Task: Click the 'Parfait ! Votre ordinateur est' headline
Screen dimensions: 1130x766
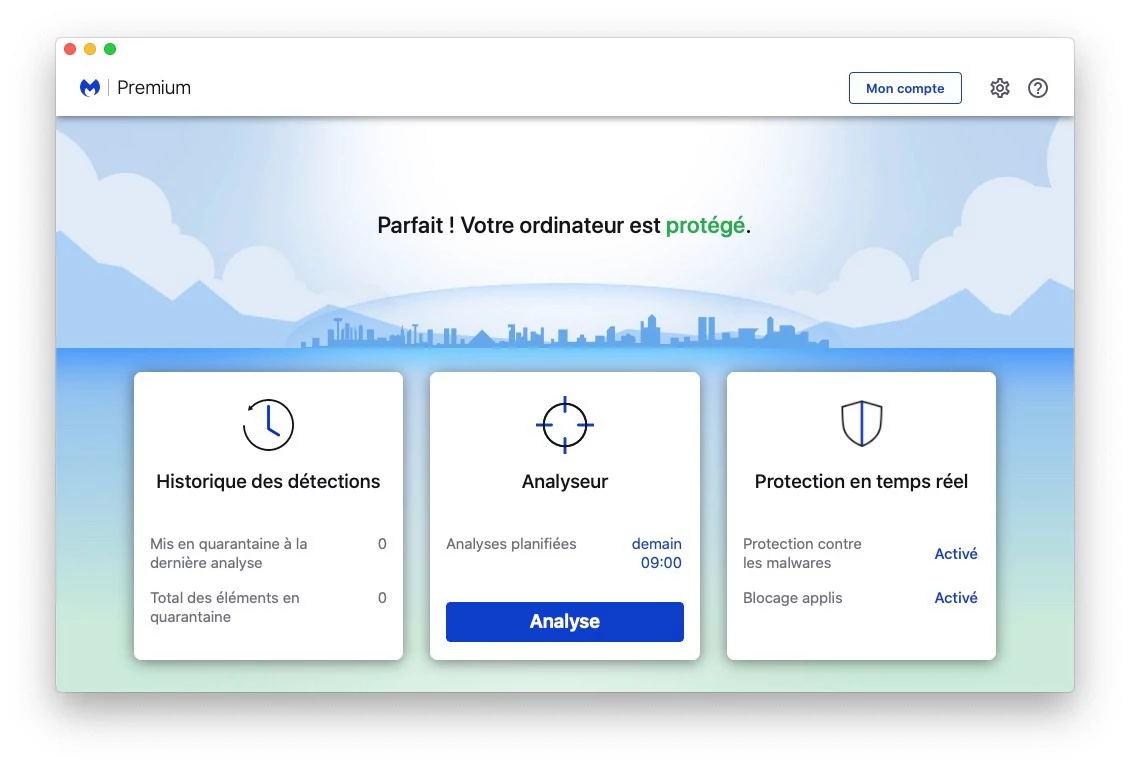Action: coord(519,226)
